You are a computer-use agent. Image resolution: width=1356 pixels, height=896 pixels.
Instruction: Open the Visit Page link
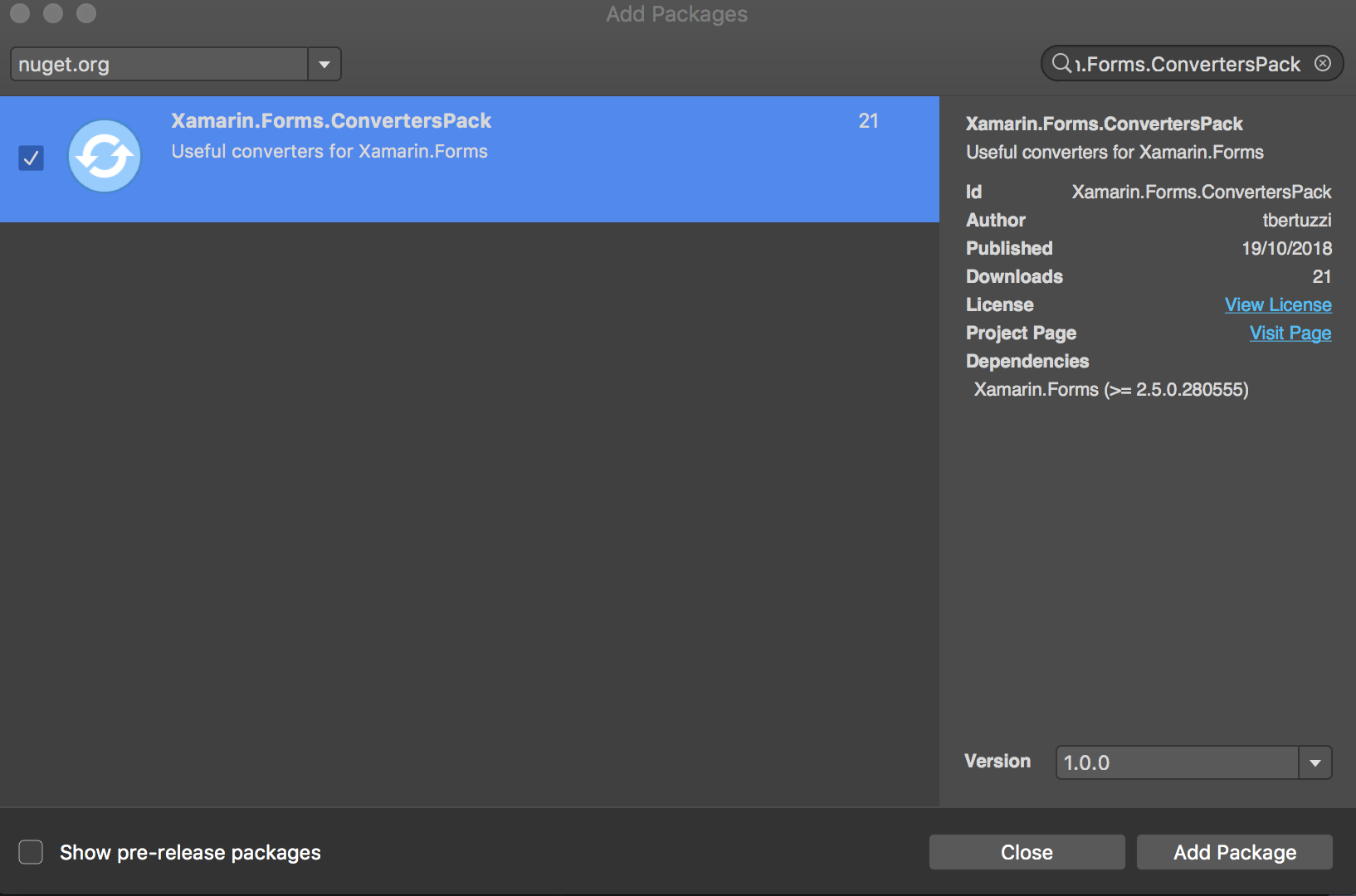pyautogui.click(x=1290, y=333)
